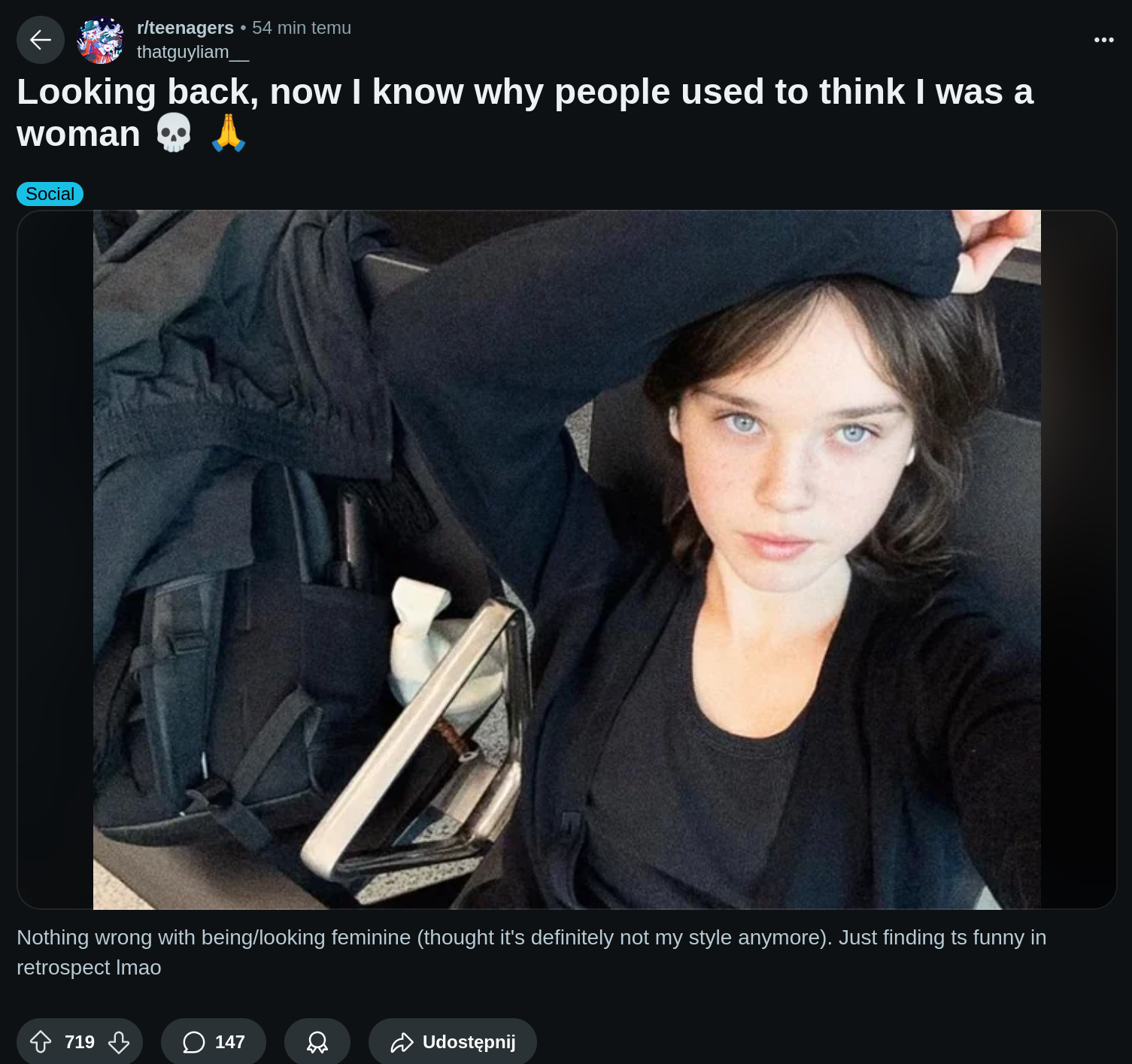
Task: Open thatguyliam__ user profile
Action: (193, 52)
